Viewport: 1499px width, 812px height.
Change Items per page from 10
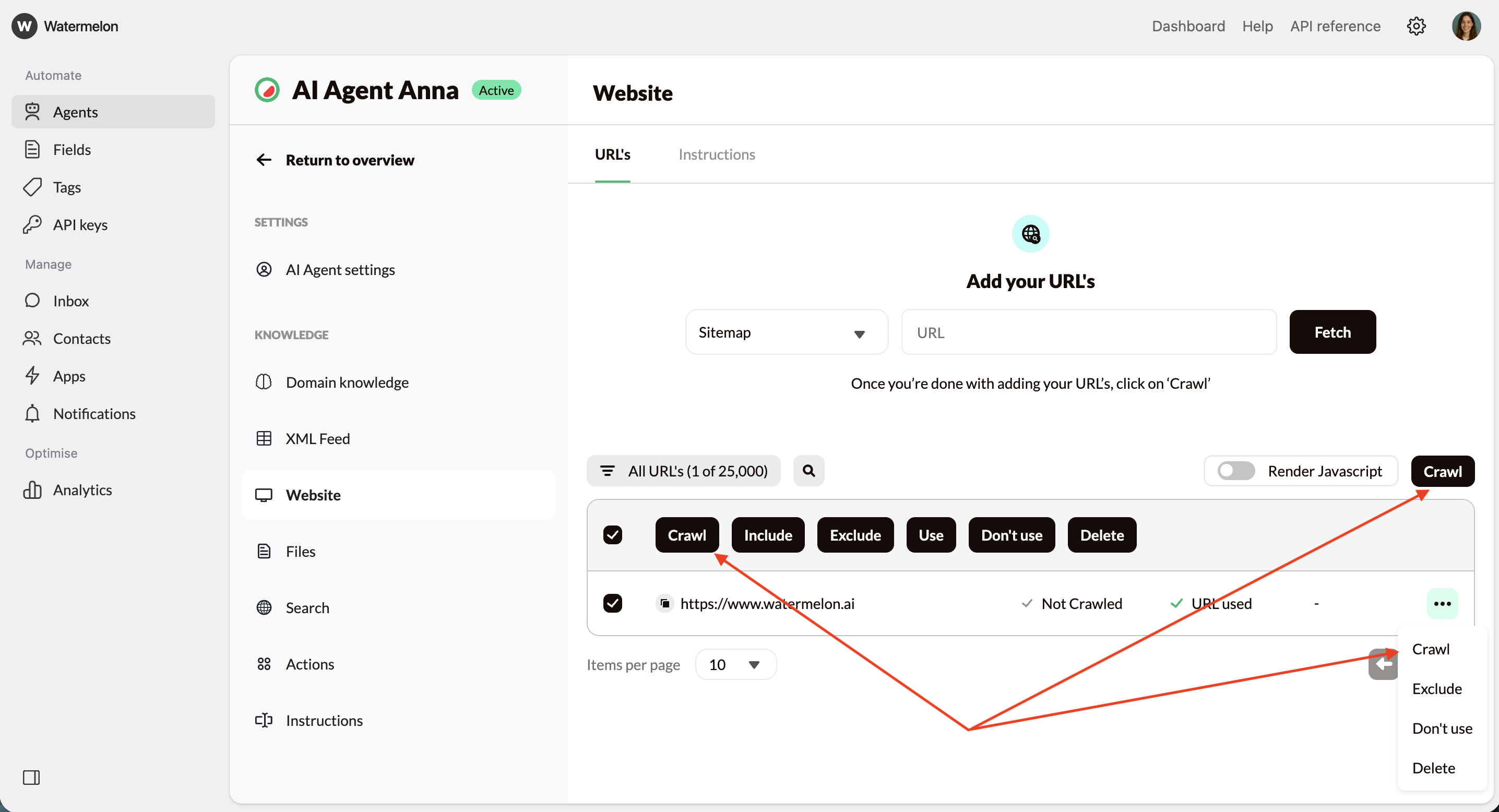[x=735, y=664]
